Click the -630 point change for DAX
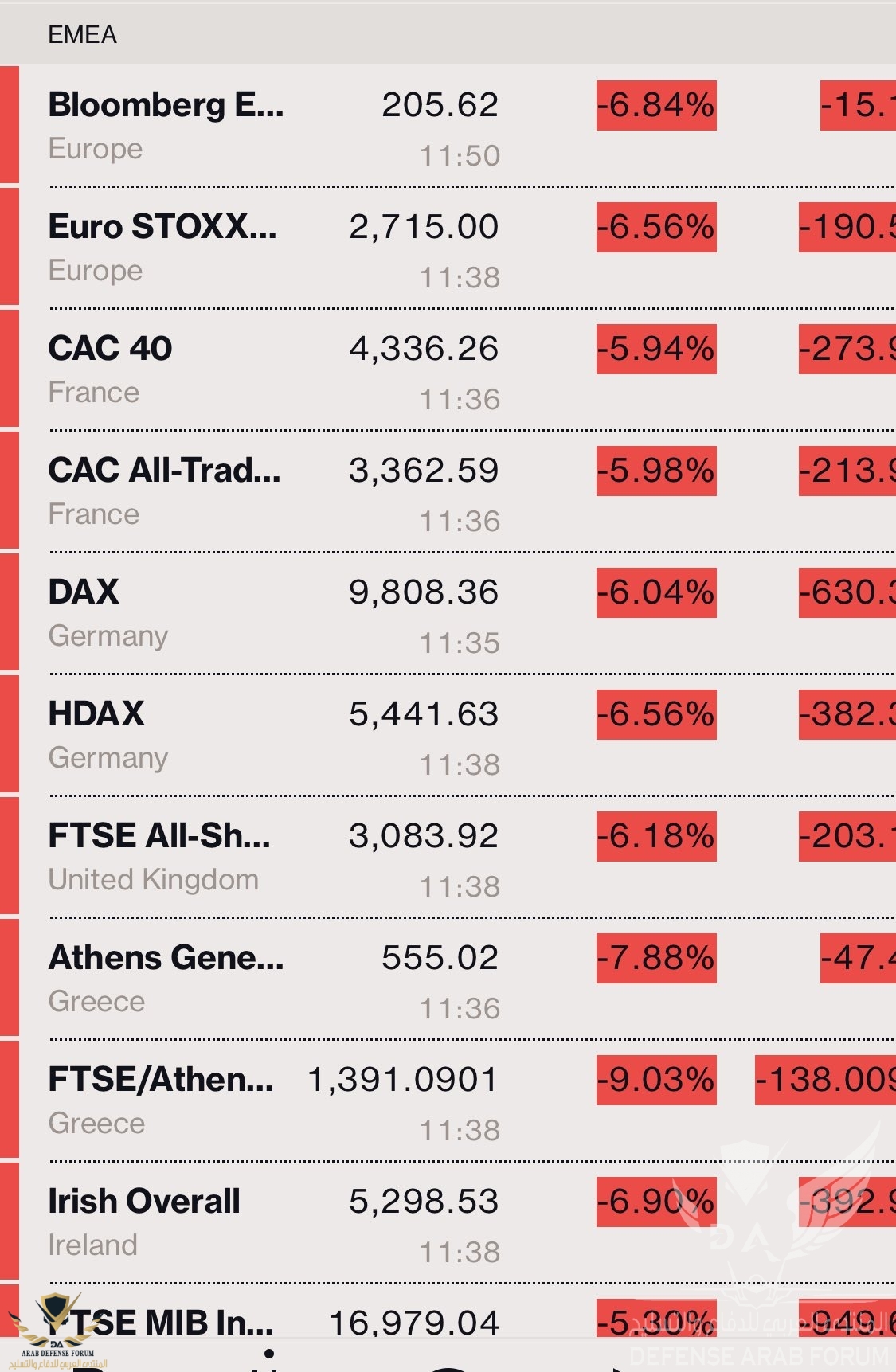 847,592
